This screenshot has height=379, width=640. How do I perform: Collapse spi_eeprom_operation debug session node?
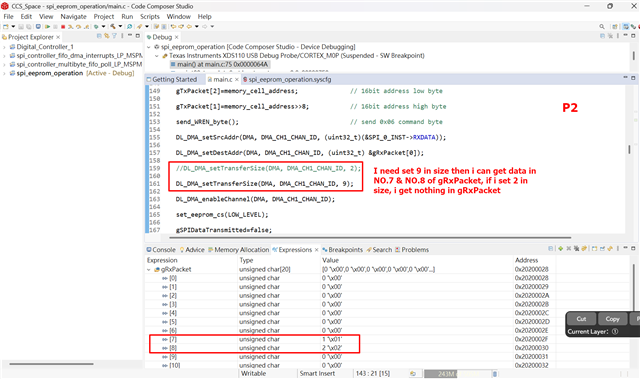[x=149, y=47]
